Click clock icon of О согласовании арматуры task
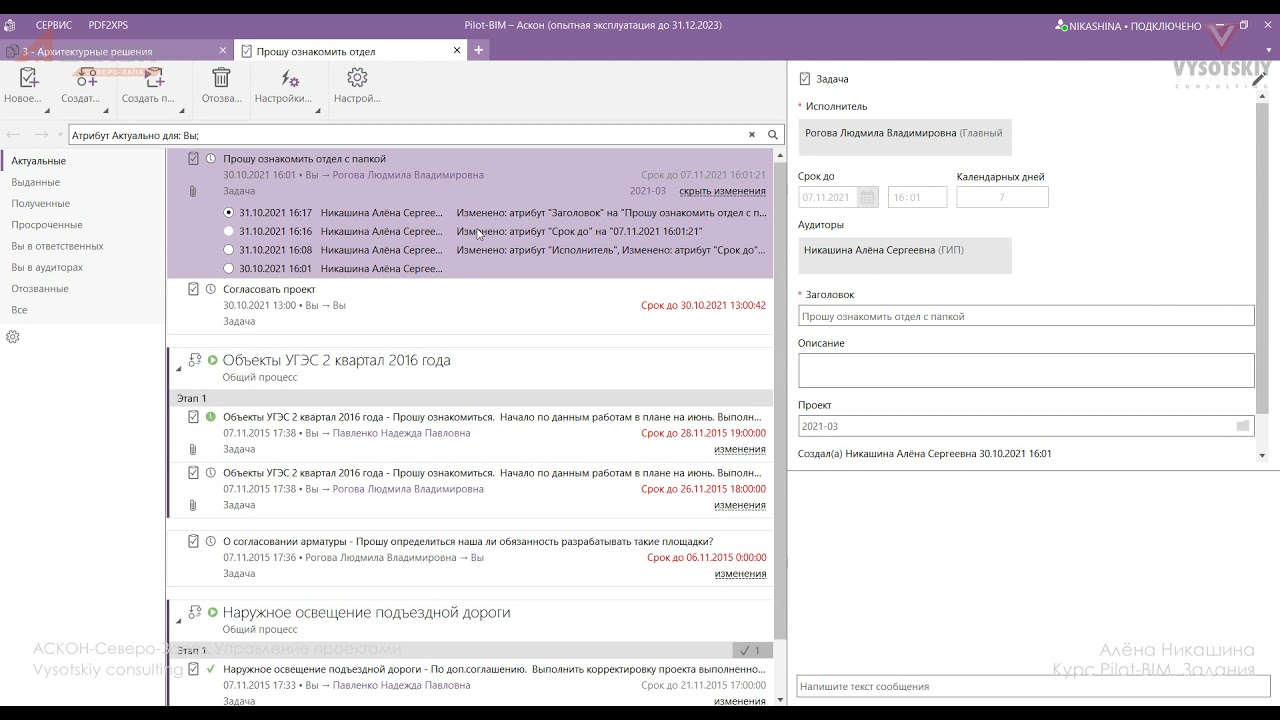This screenshot has width=1280, height=720. [211, 541]
